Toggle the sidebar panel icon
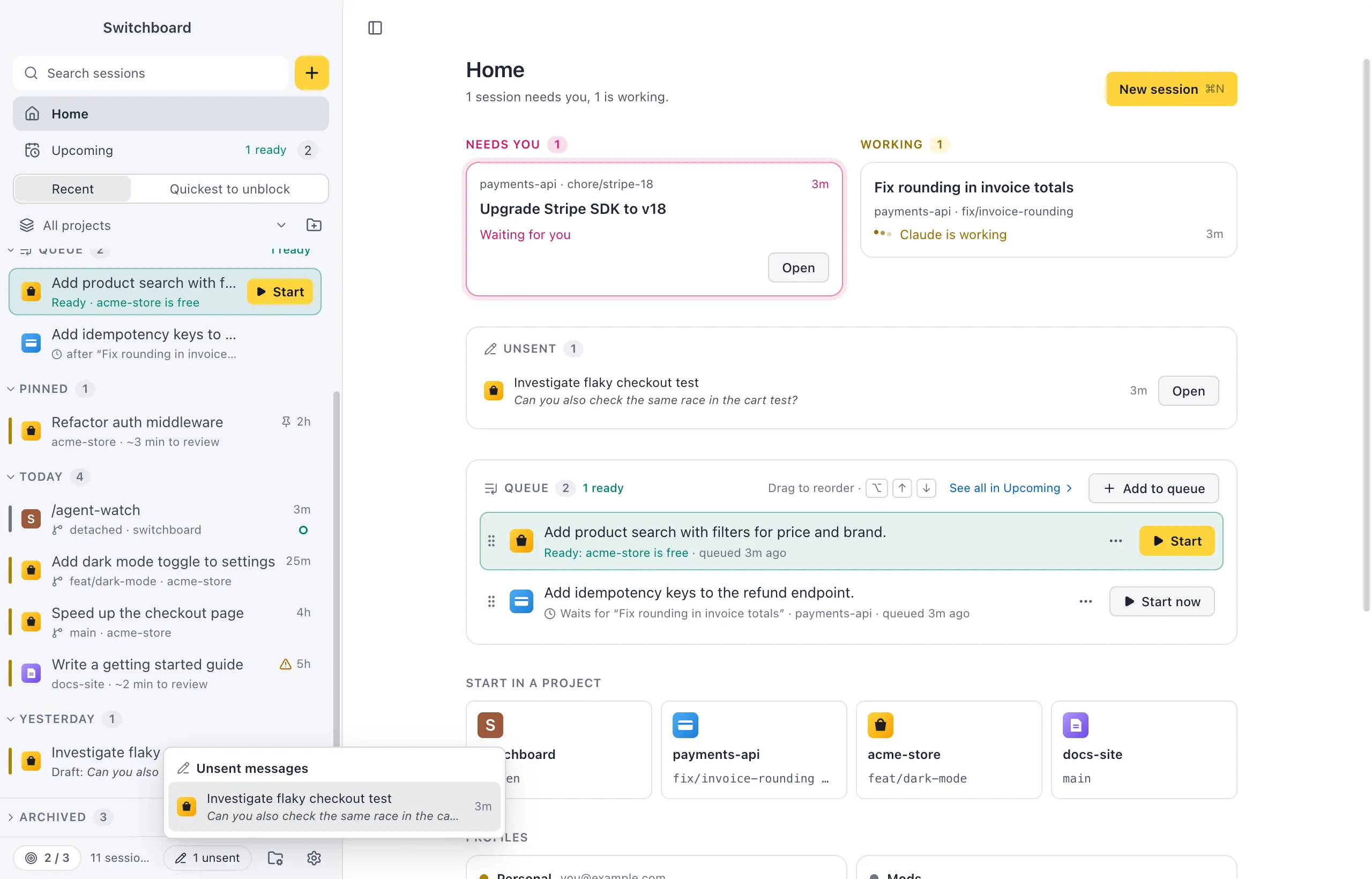The width and height of the screenshot is (1372, 879). (x=375, y=27)
